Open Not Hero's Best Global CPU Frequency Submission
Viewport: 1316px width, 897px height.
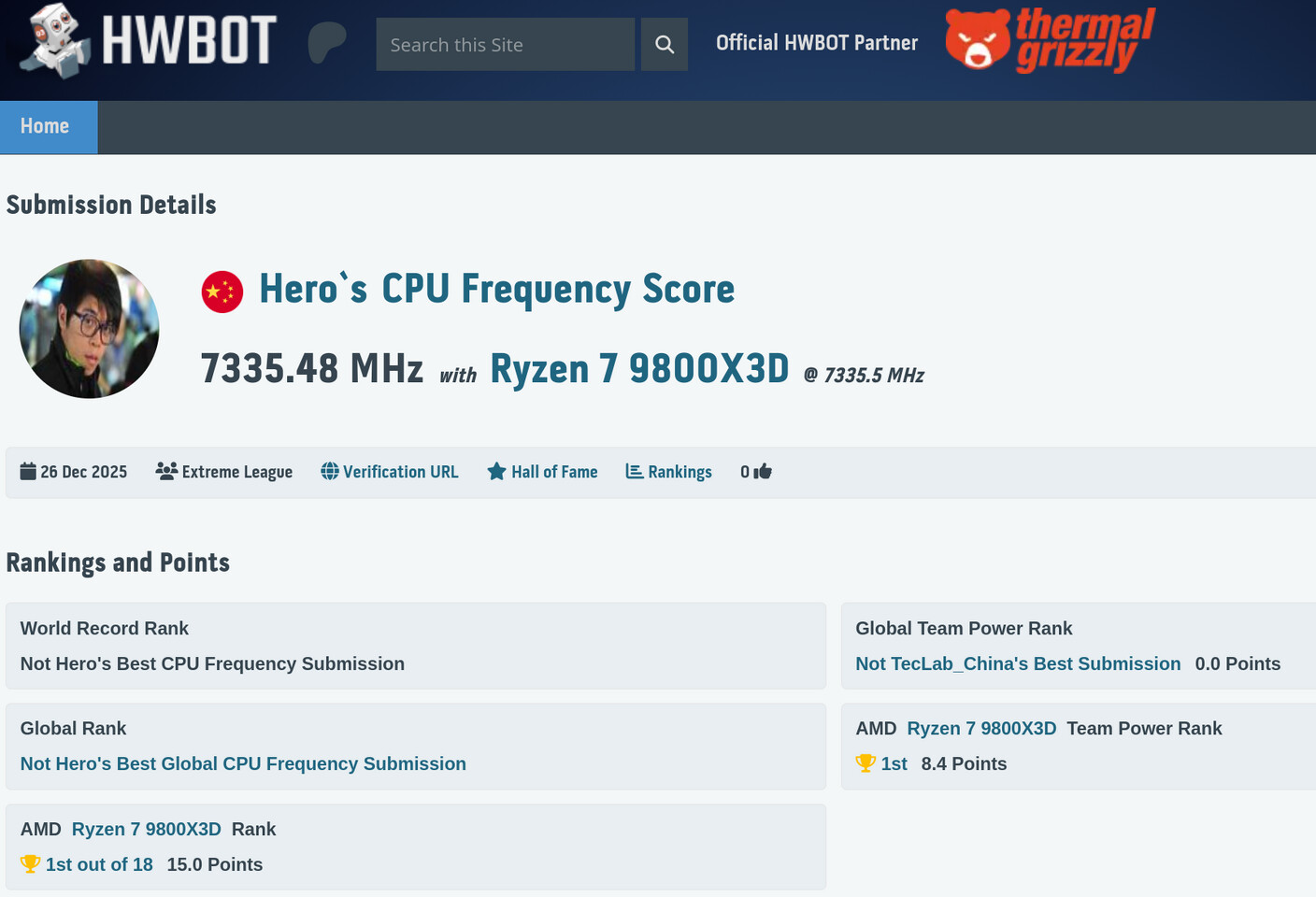tap(243, 763)
